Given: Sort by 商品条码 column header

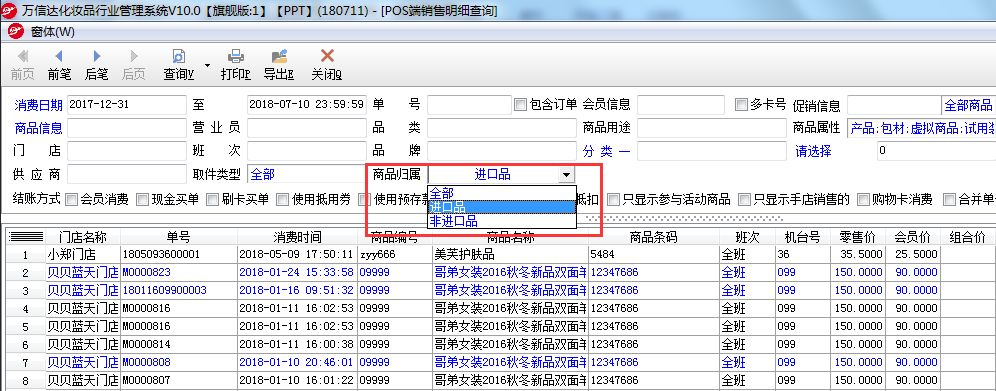Looking at the screenshot, I should pos(654,237).
